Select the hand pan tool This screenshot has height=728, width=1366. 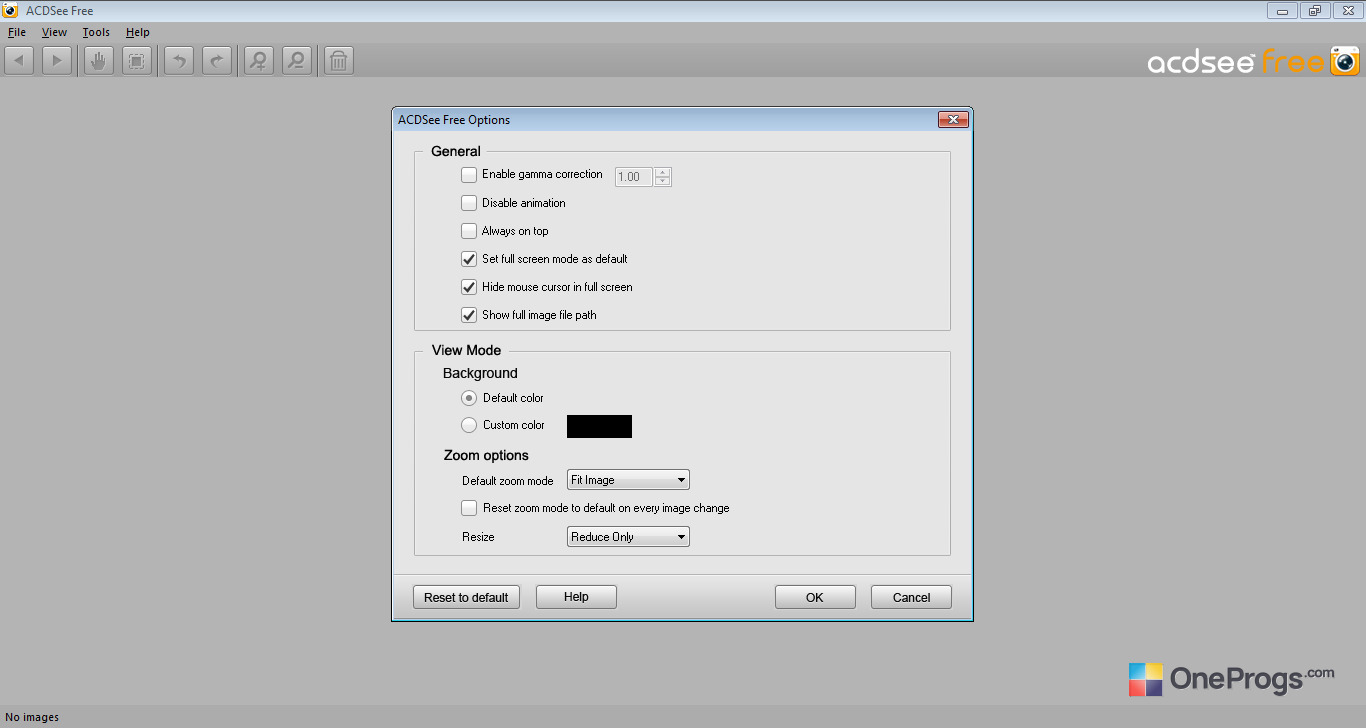[98, 61]
